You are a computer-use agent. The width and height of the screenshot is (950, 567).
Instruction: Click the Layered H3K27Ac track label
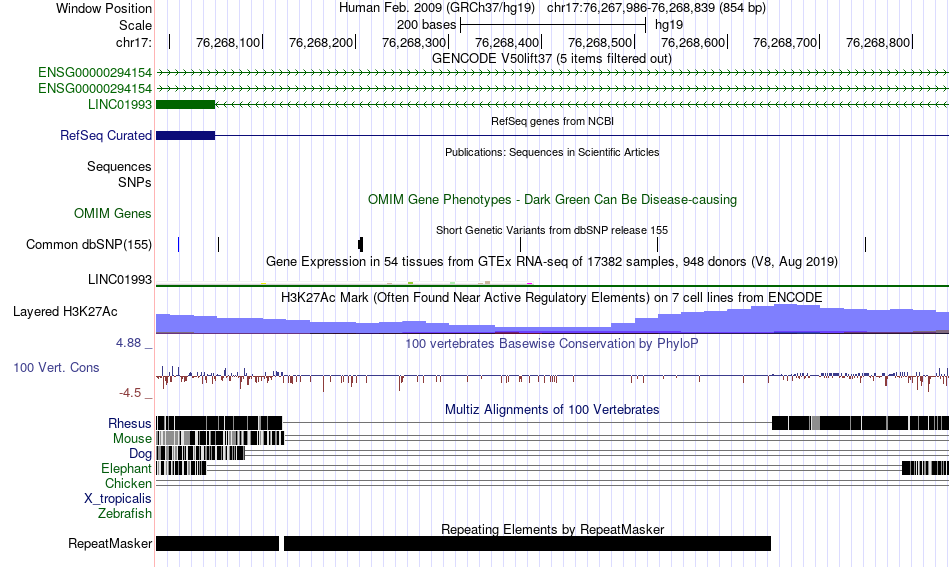(x=65, y=311)
